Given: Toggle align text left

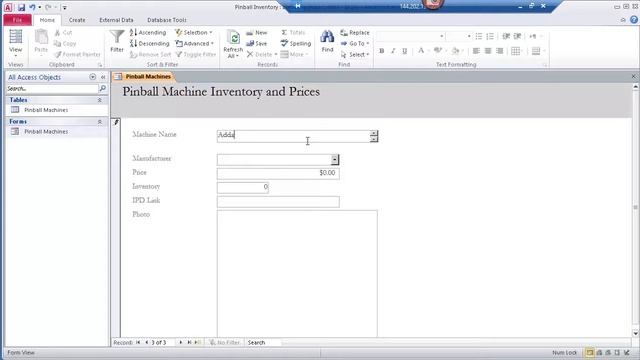Looking at the screenshot, I should 476,51.
